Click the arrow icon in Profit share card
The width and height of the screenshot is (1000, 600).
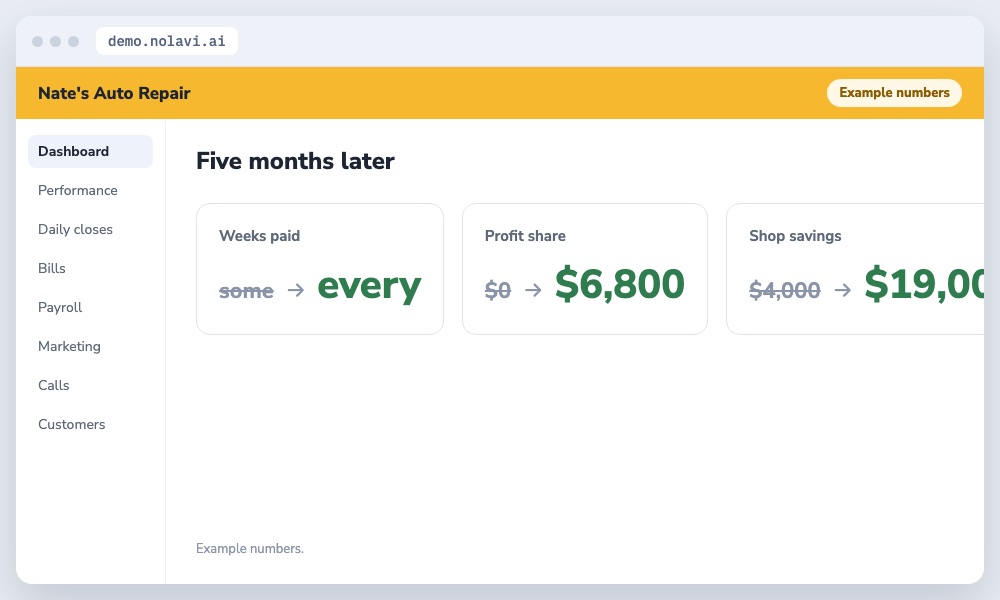[x=533, y=290]
